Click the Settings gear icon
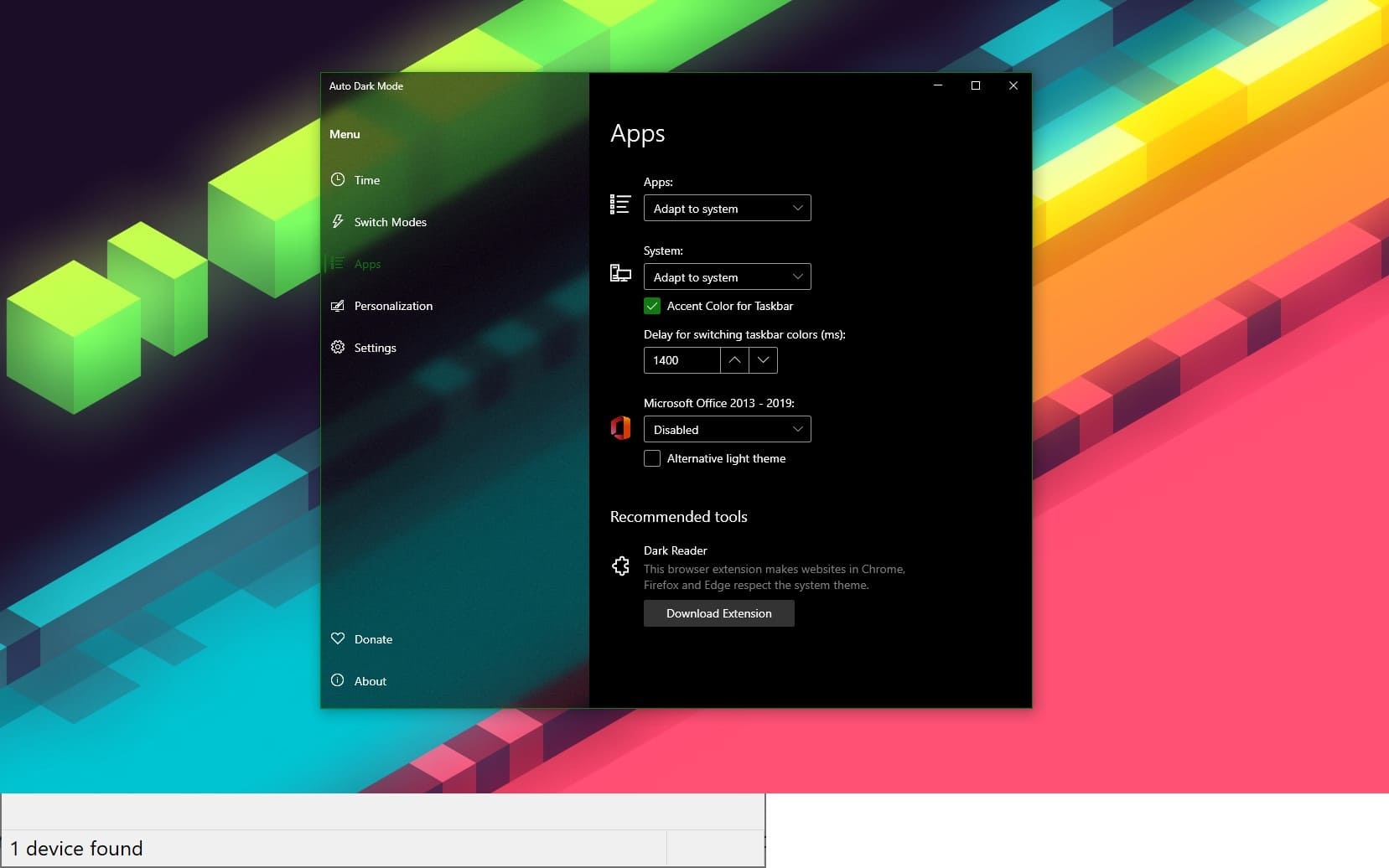Screen dimensions: 1389x868 pos(338,347)
